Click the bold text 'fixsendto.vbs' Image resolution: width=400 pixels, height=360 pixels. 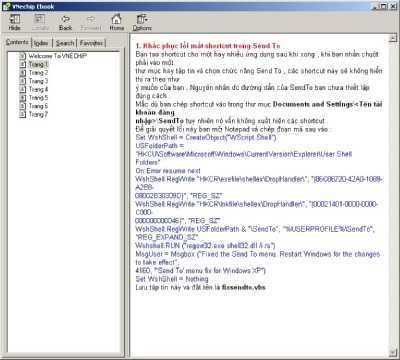click(x=243, y=287)
